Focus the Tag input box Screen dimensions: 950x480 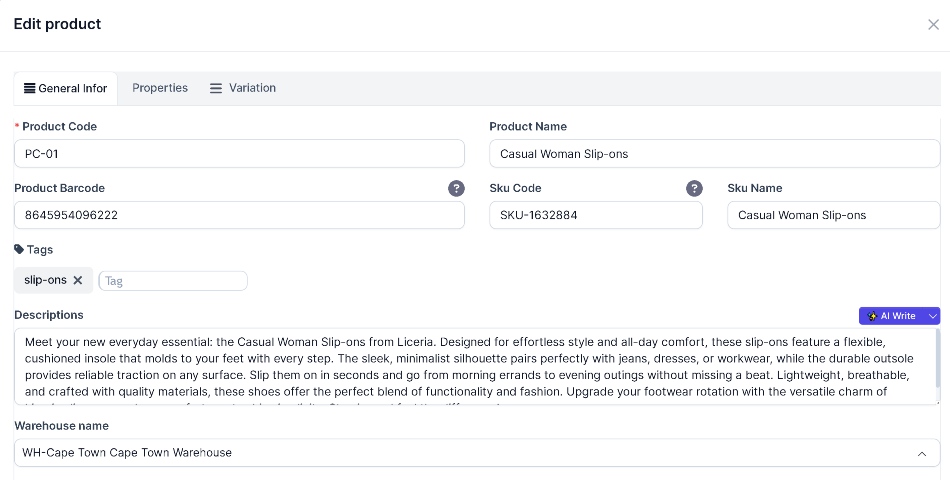point(173,281)
